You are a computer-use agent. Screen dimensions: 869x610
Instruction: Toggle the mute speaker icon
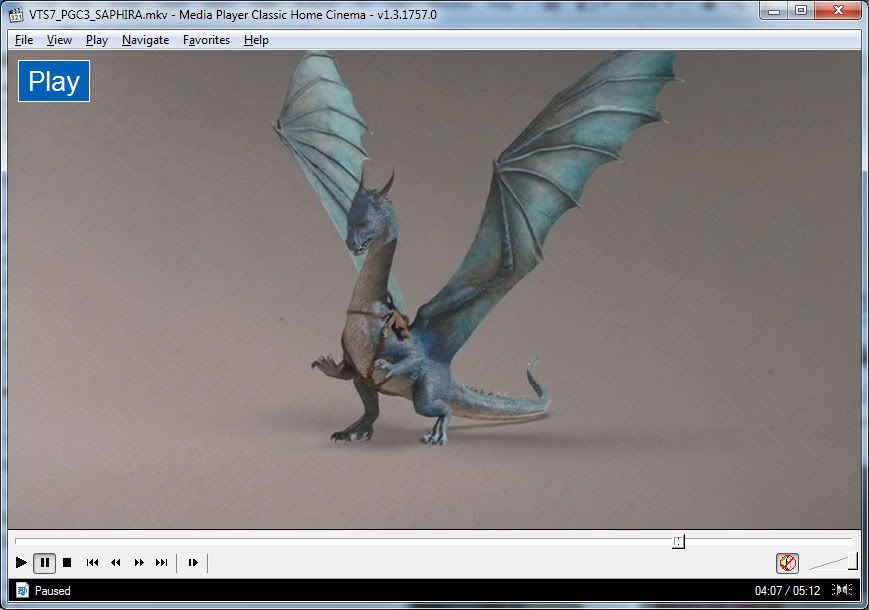[x=788, y=563]
